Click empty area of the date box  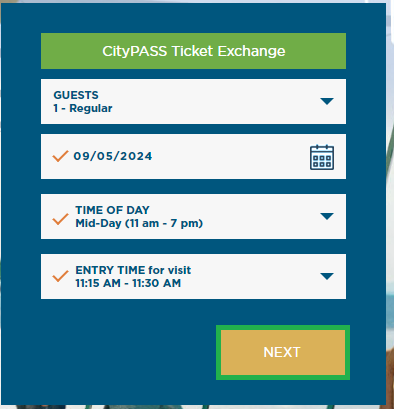pyautogui.click(x=230, y=157)
